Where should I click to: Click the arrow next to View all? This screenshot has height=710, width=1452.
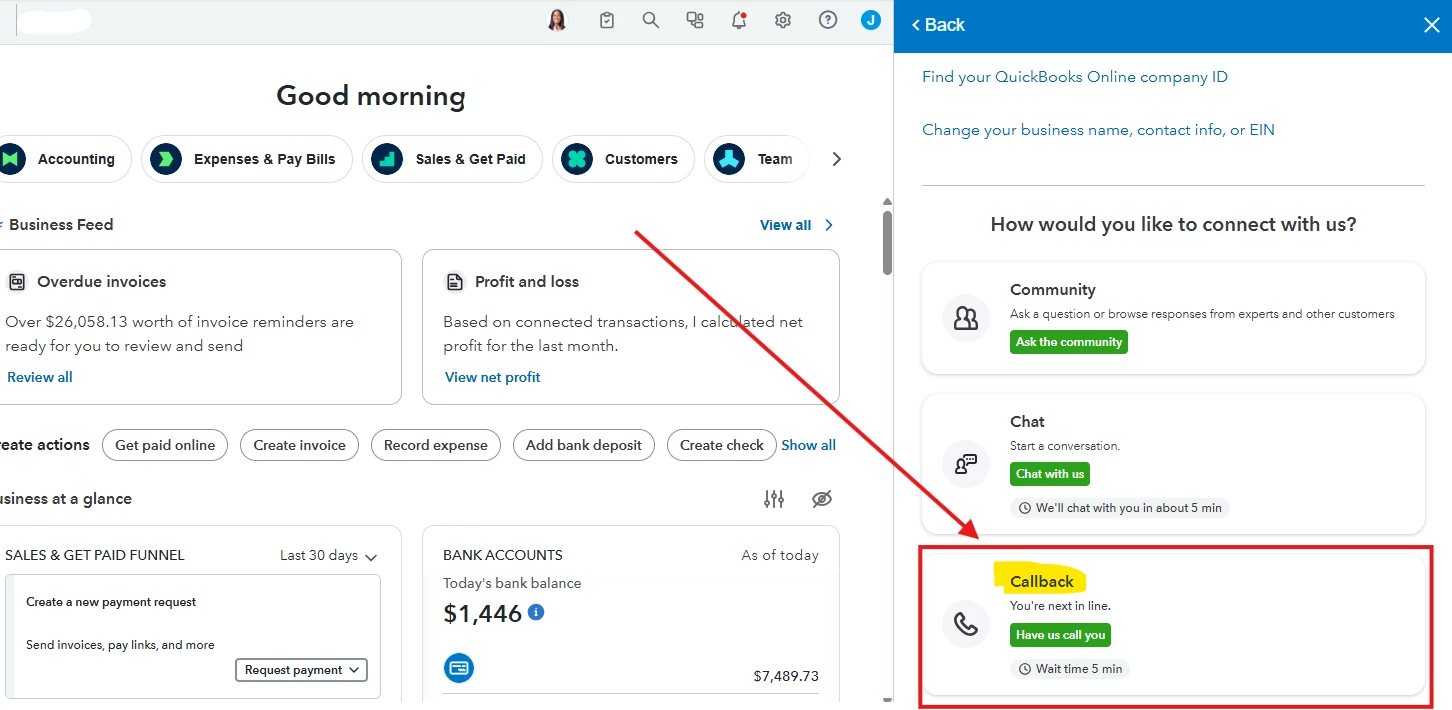pos(829,225)
